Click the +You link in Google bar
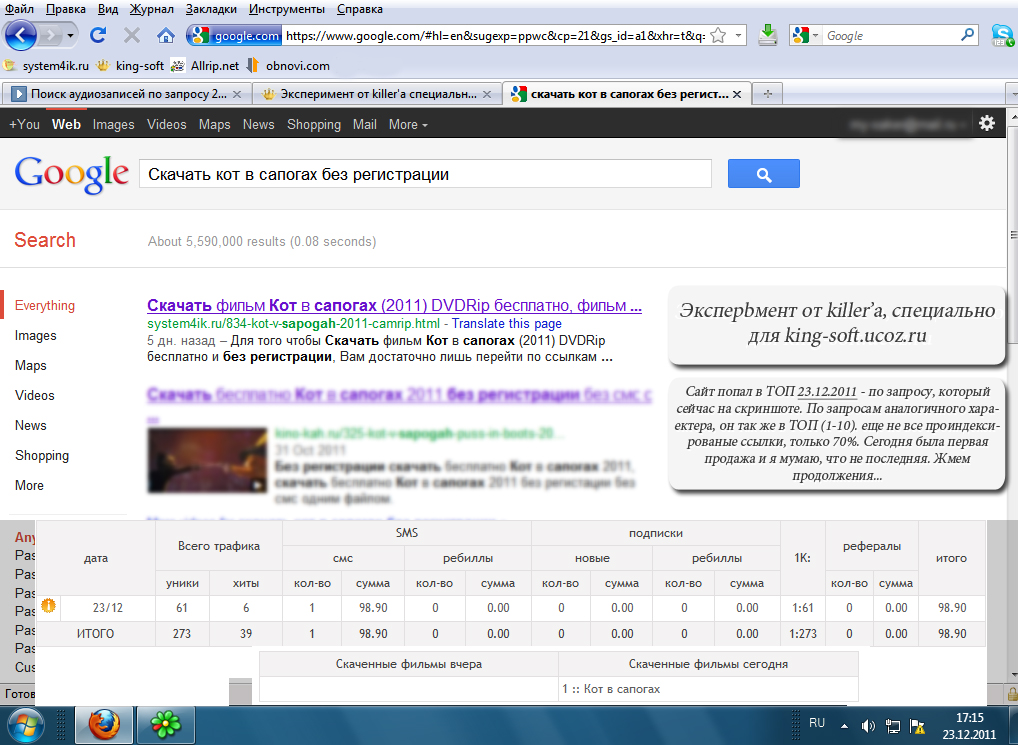Screen dimensions: 1018x745 (25, 124)
